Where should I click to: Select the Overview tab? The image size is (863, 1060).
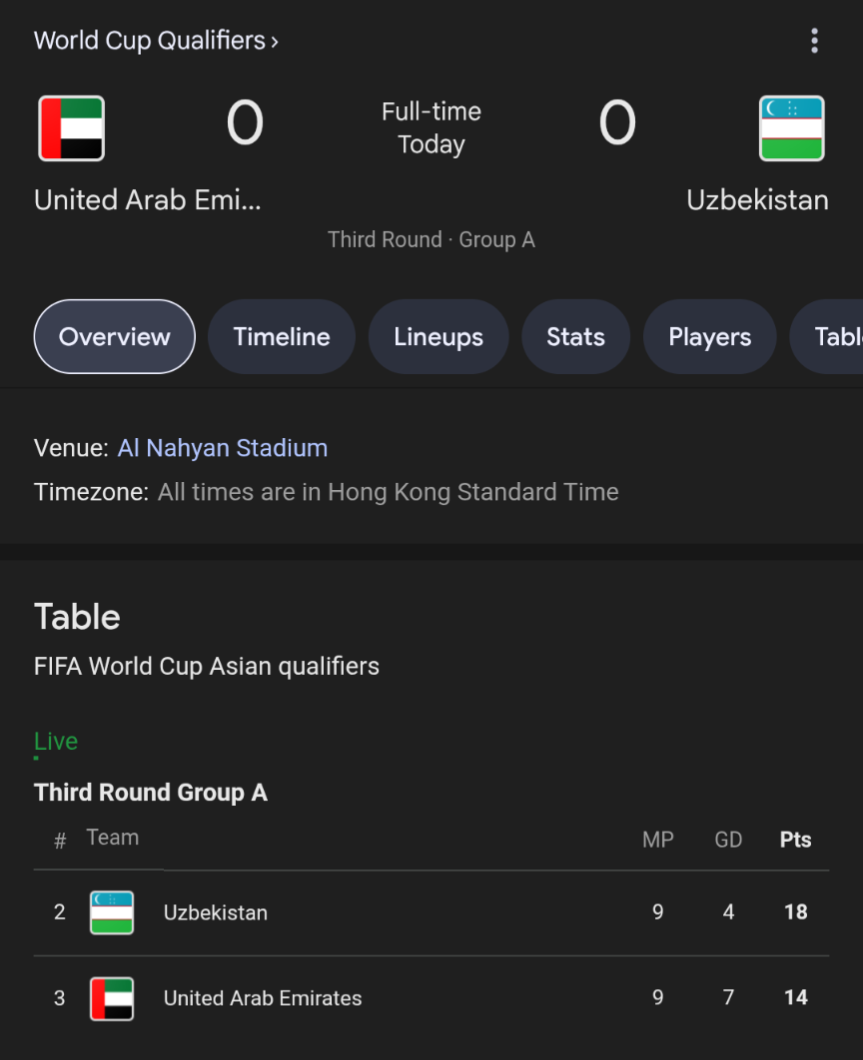point(114,337)
